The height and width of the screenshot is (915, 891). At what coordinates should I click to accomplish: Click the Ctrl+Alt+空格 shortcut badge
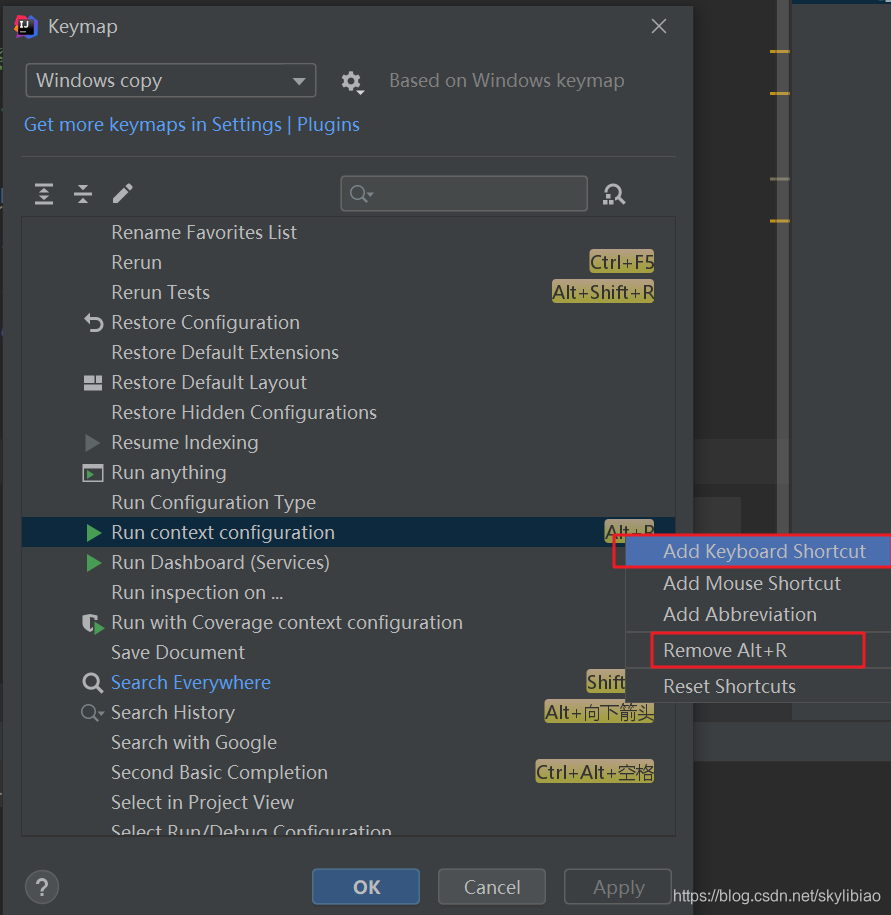point(595,773)
